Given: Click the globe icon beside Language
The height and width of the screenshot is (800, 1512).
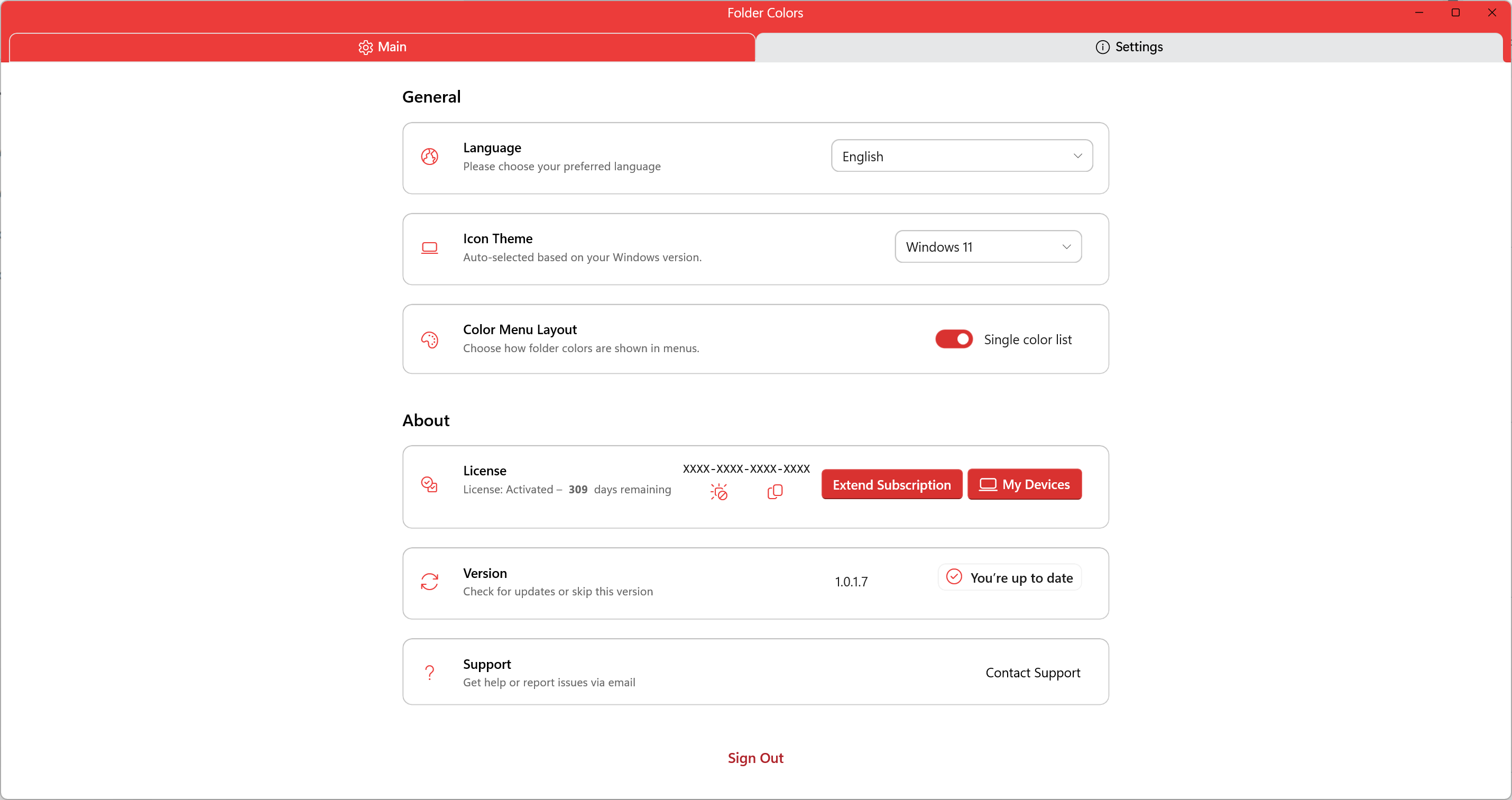Looking at the screenshot, I should tap(430, 157).
